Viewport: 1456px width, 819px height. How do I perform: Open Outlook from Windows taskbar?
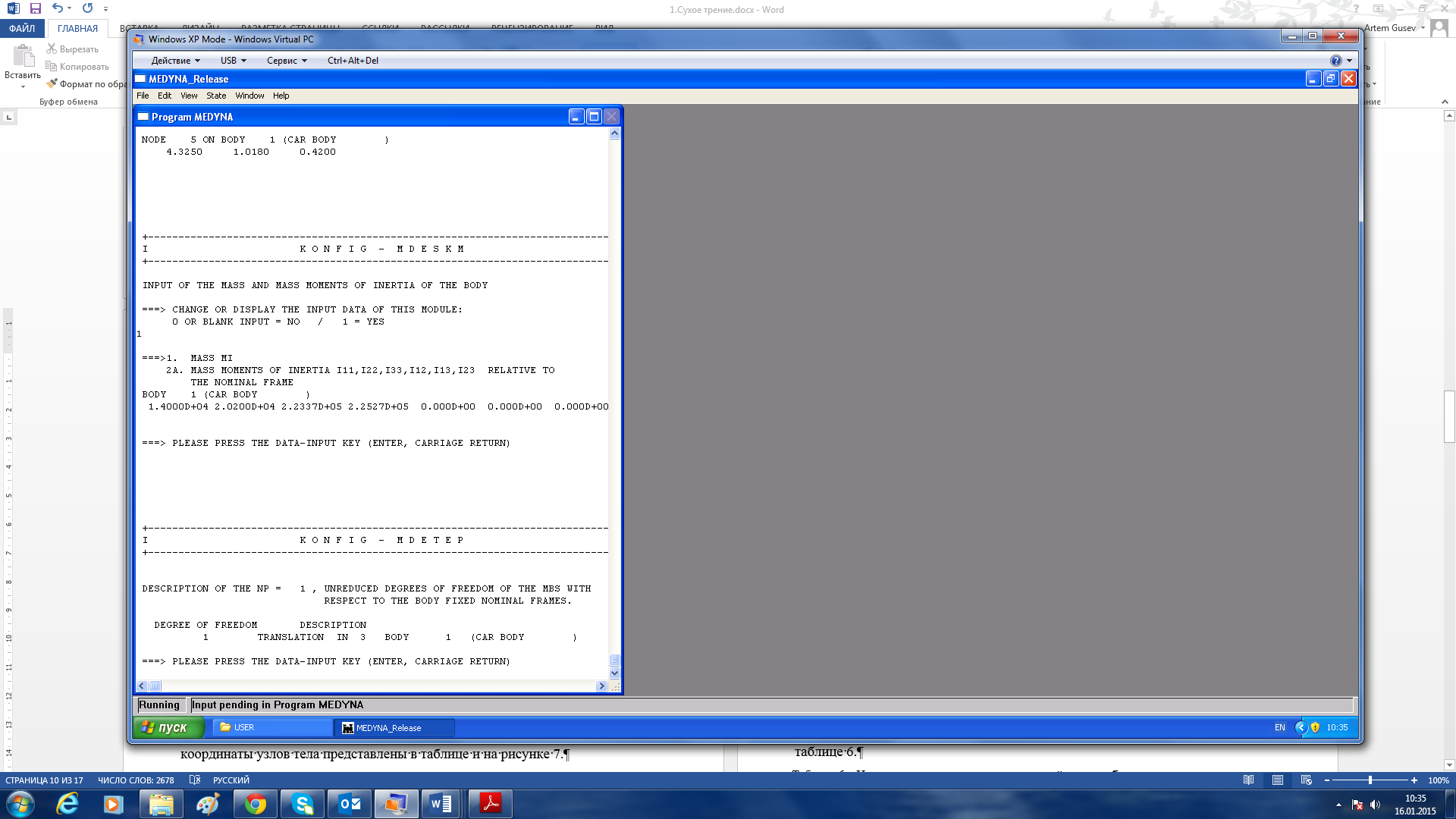click(350, 804)
